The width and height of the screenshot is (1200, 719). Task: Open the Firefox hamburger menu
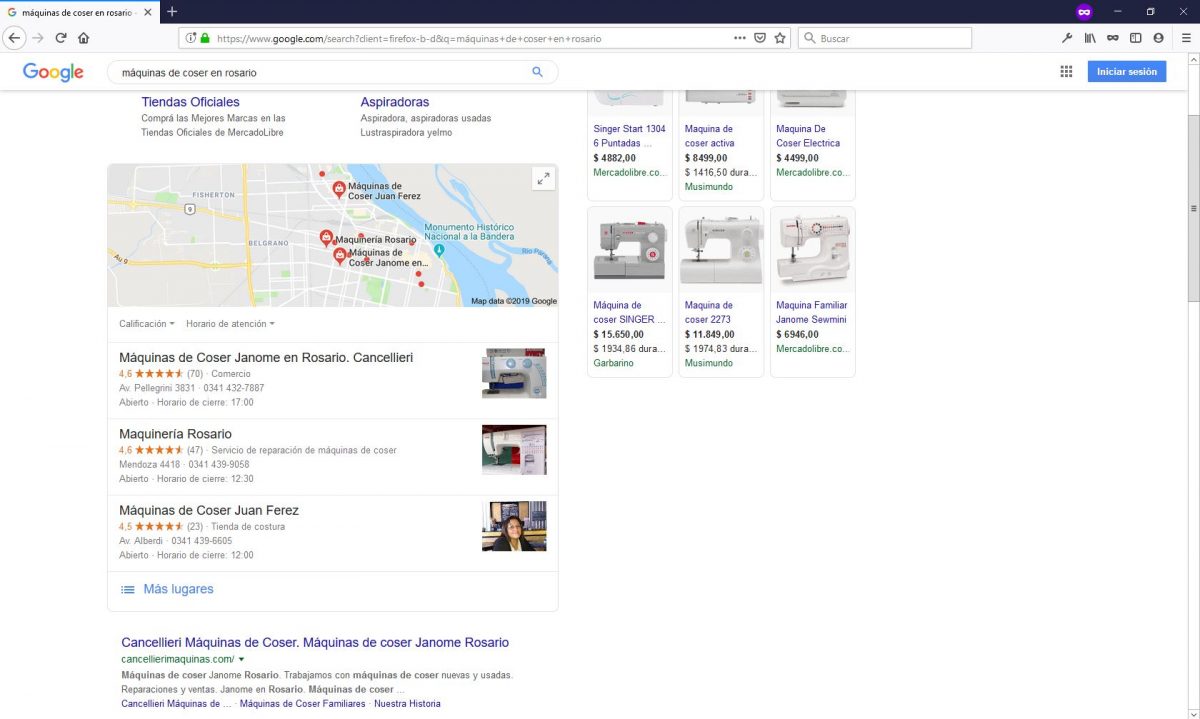[x=1186, y=38]
